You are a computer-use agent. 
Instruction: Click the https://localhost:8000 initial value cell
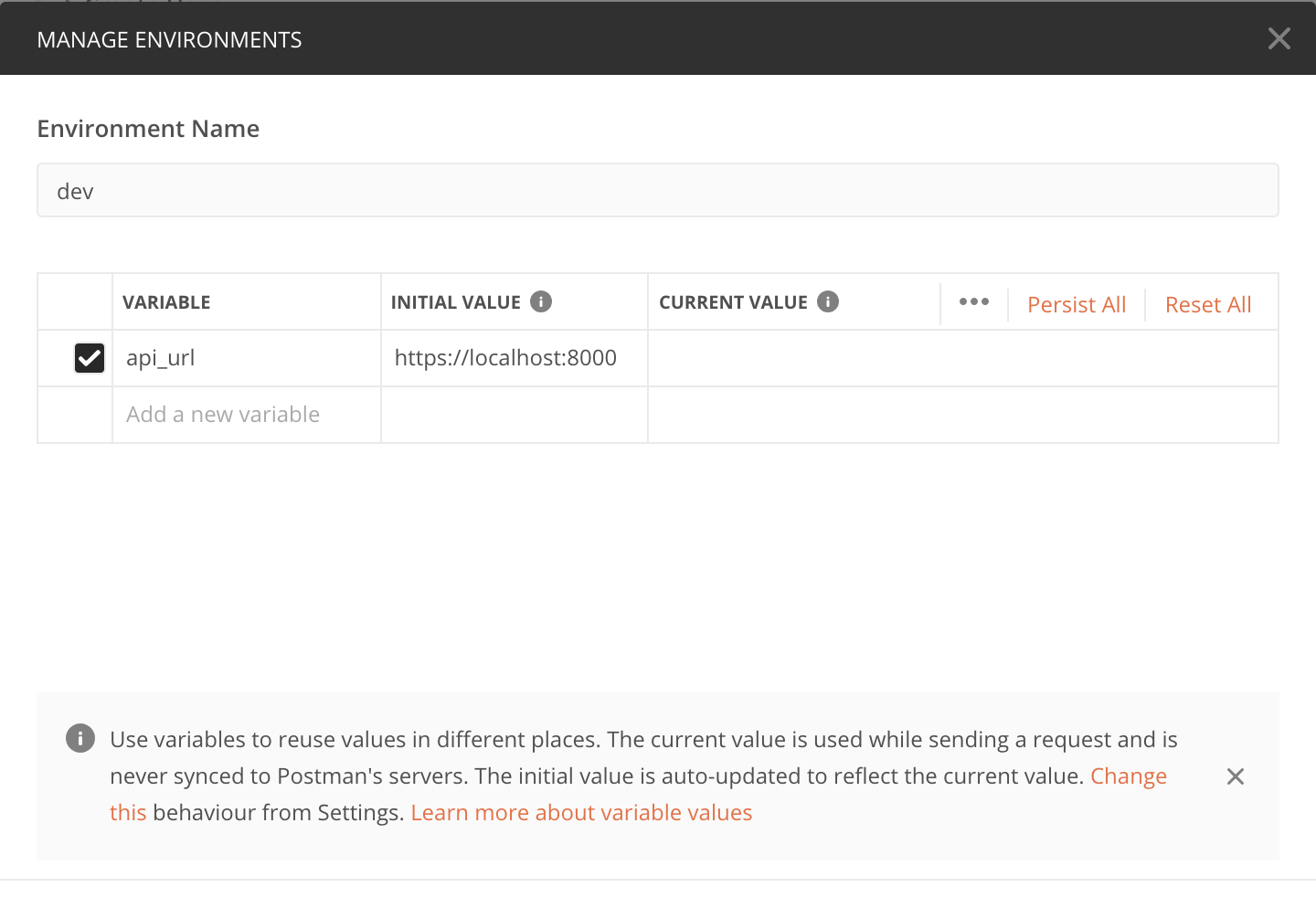tap(513, 358)
